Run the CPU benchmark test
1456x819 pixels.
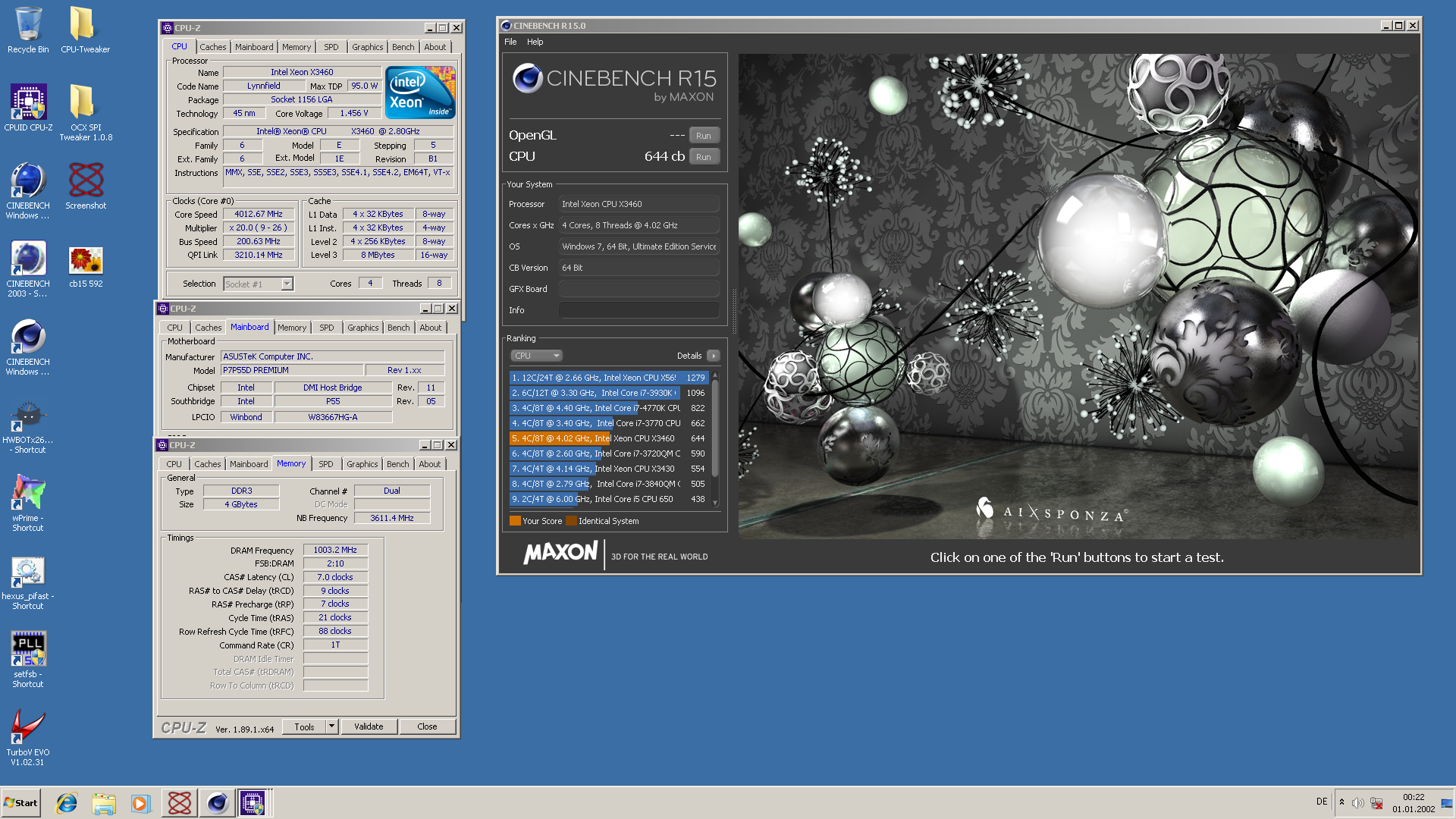tap(704, 157)
